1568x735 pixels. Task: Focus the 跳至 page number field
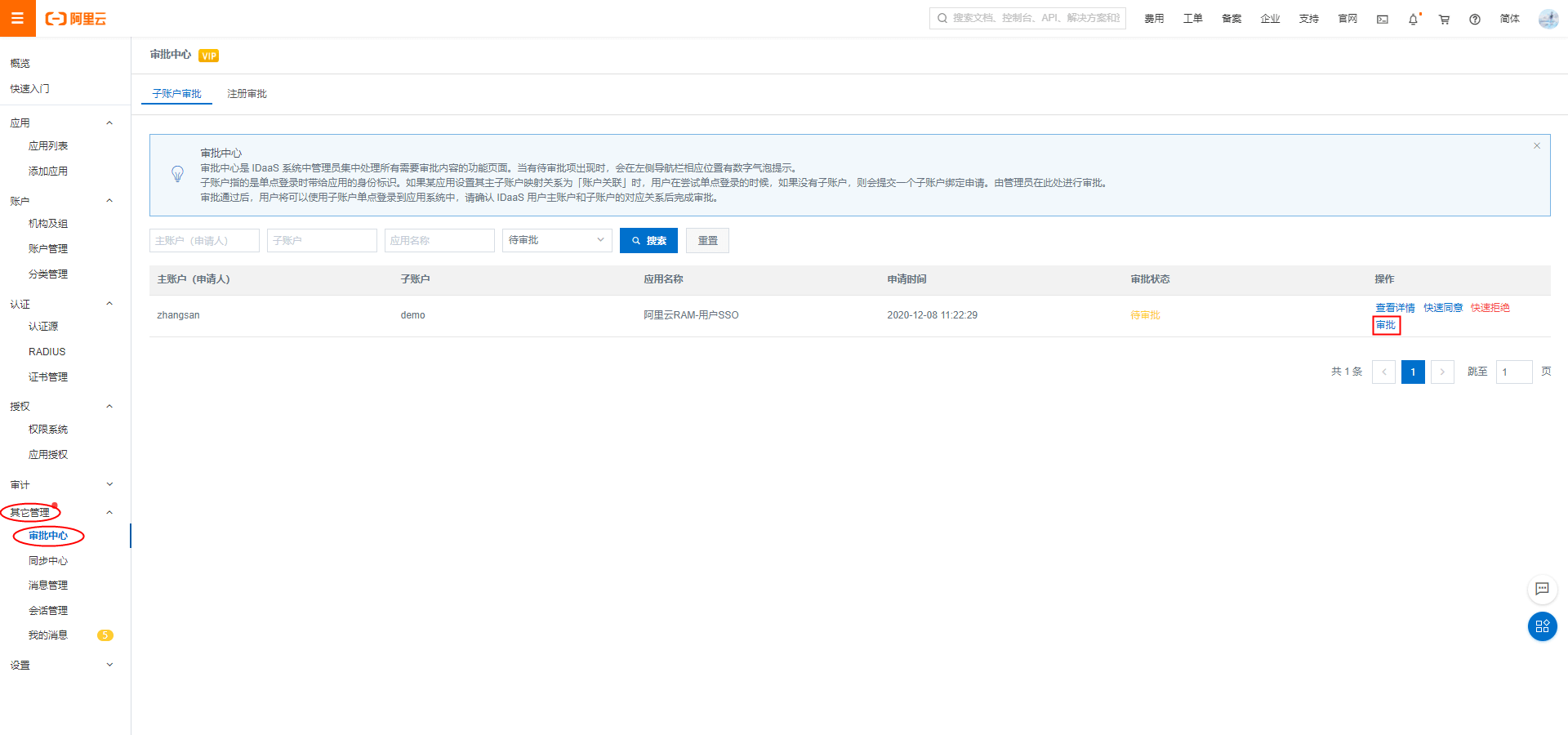pyautogui.click(x=1514, y=372)
